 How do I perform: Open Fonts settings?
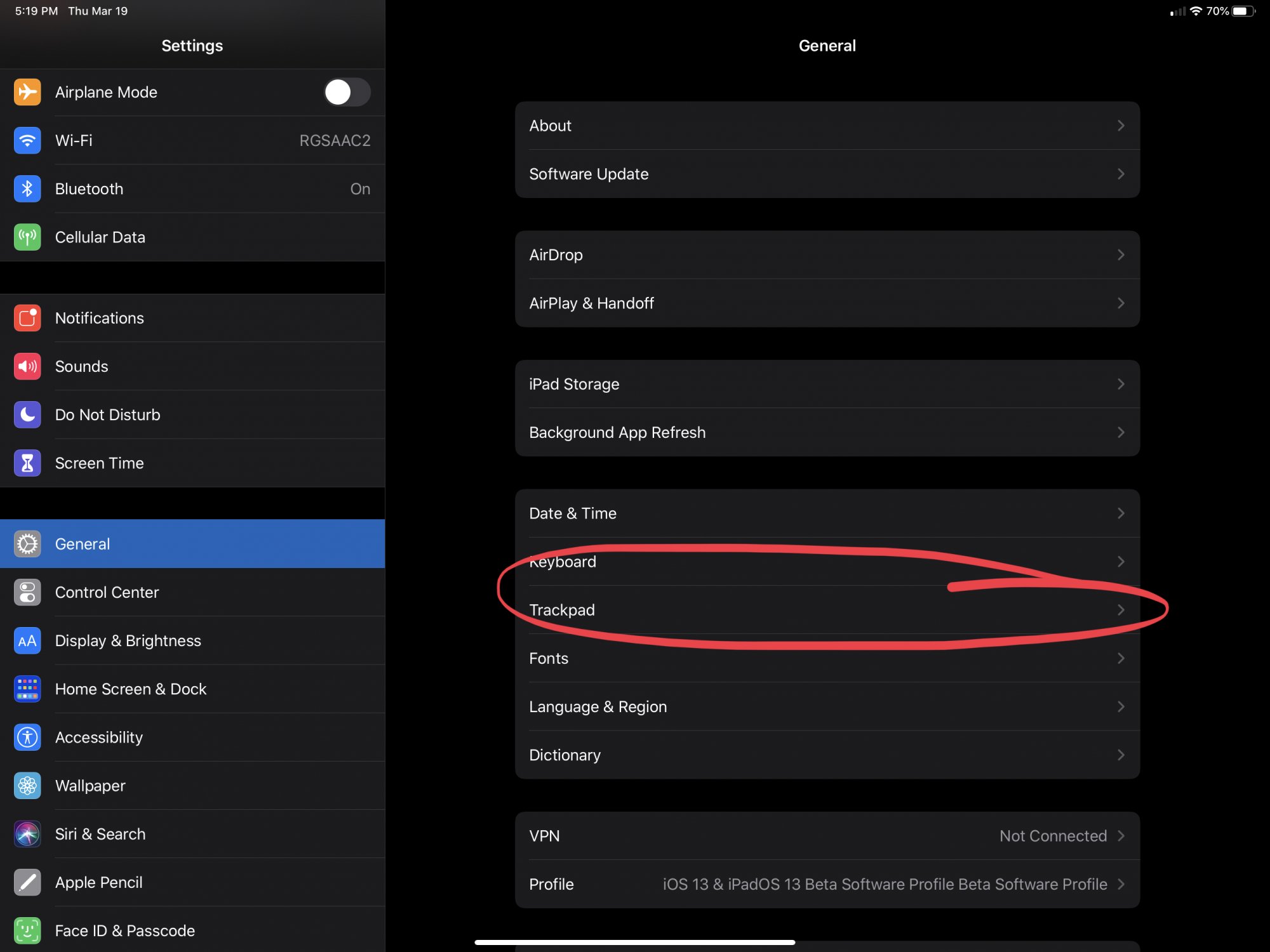[827, 658]
